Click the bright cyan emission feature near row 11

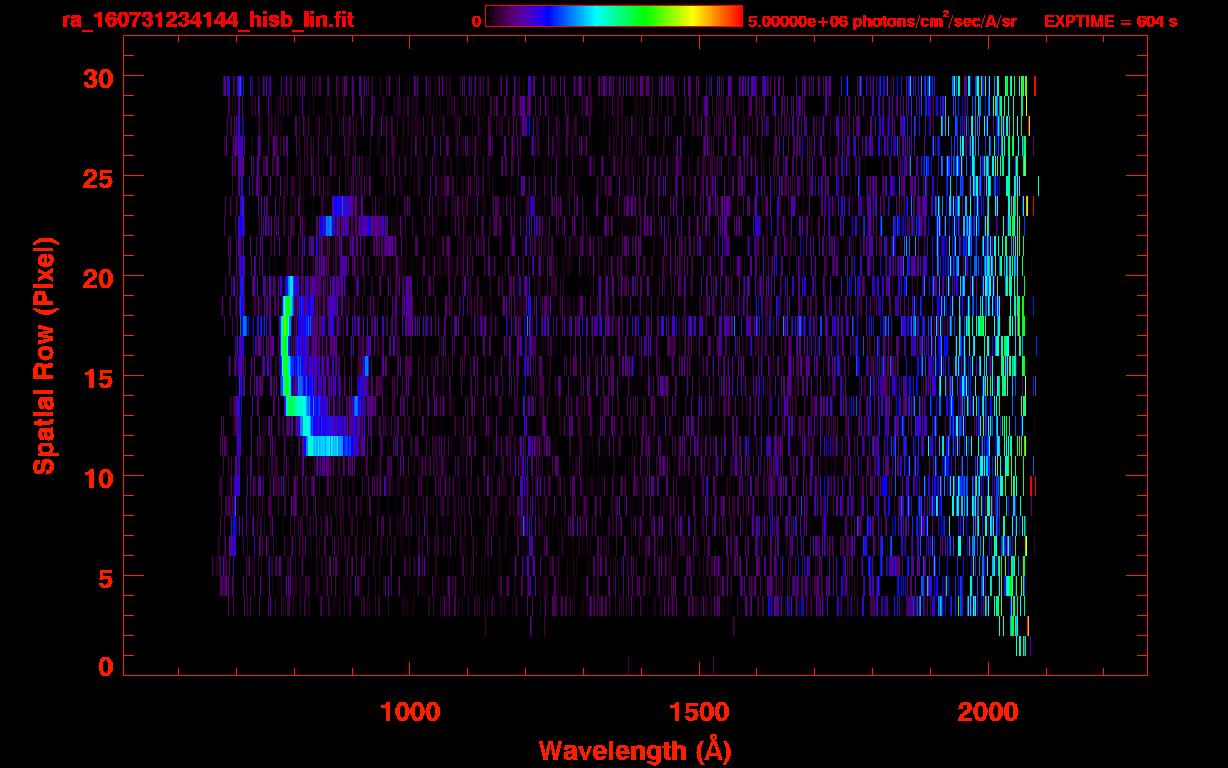pos(330,445)
